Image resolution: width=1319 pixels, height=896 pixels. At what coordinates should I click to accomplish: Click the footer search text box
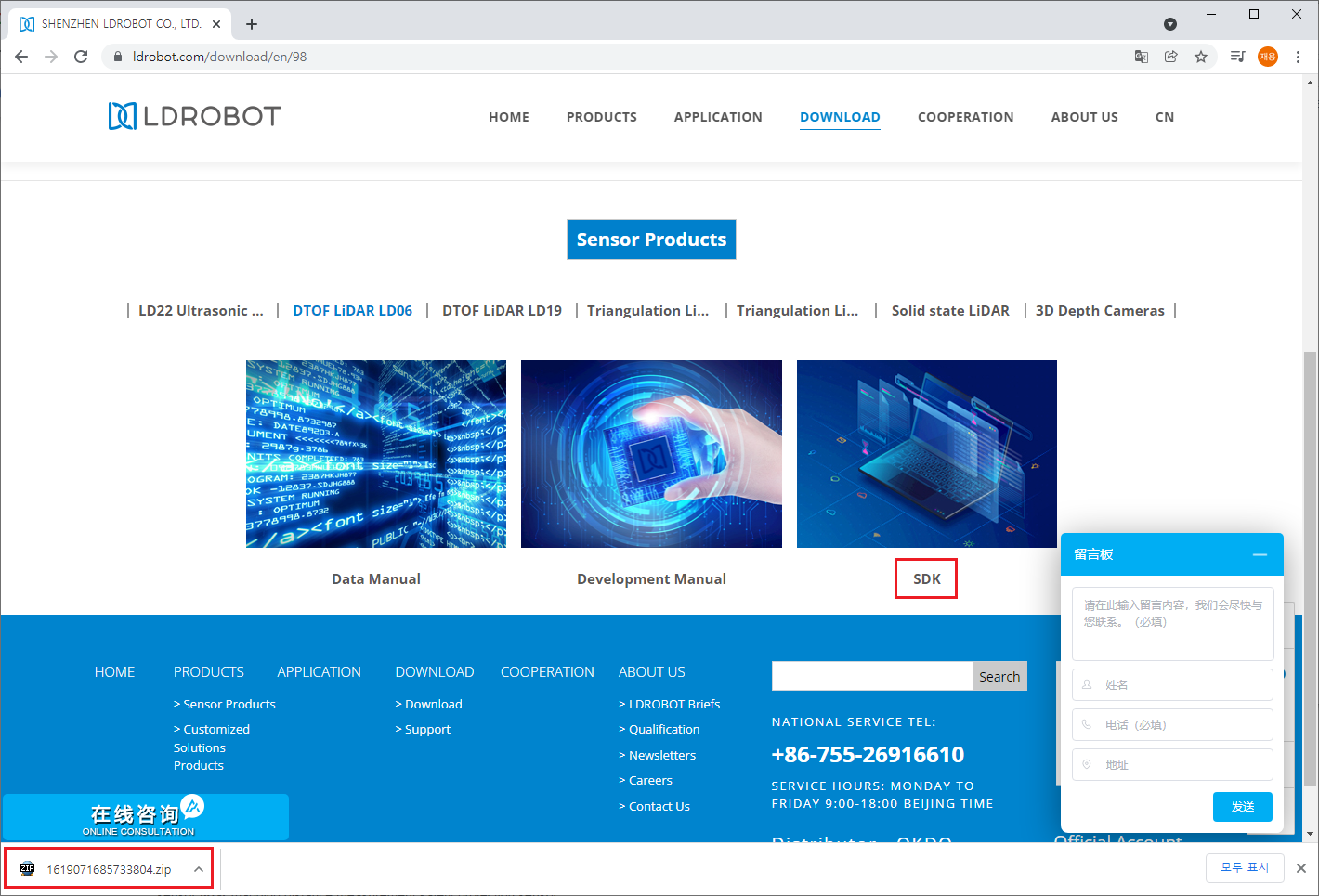click(x=872, y=676)
